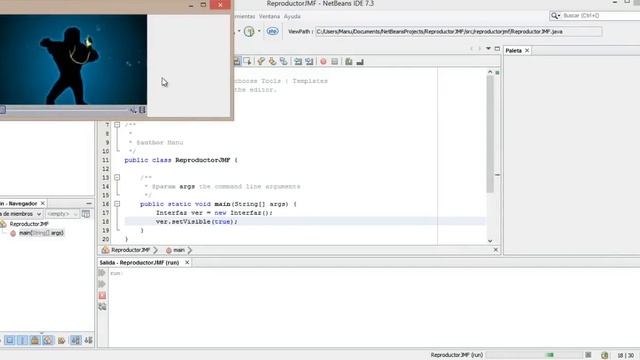This screenshot has height=360, width=640.
Task: Click the ViewPath file path field
Action: [458, 31]
